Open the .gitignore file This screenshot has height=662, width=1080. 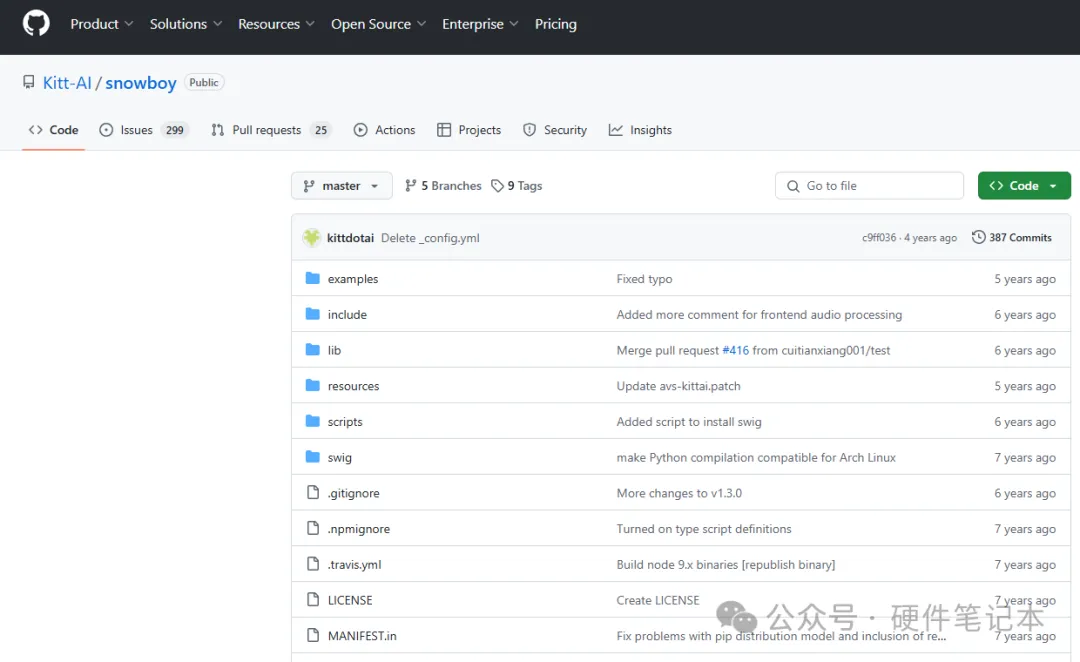[353, 493]
